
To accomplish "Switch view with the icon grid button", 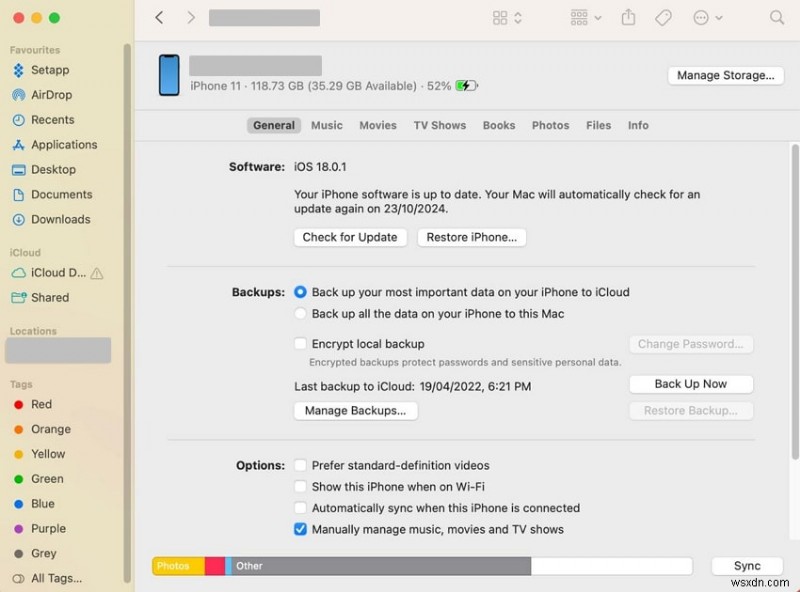I will (x=507, y=18).
